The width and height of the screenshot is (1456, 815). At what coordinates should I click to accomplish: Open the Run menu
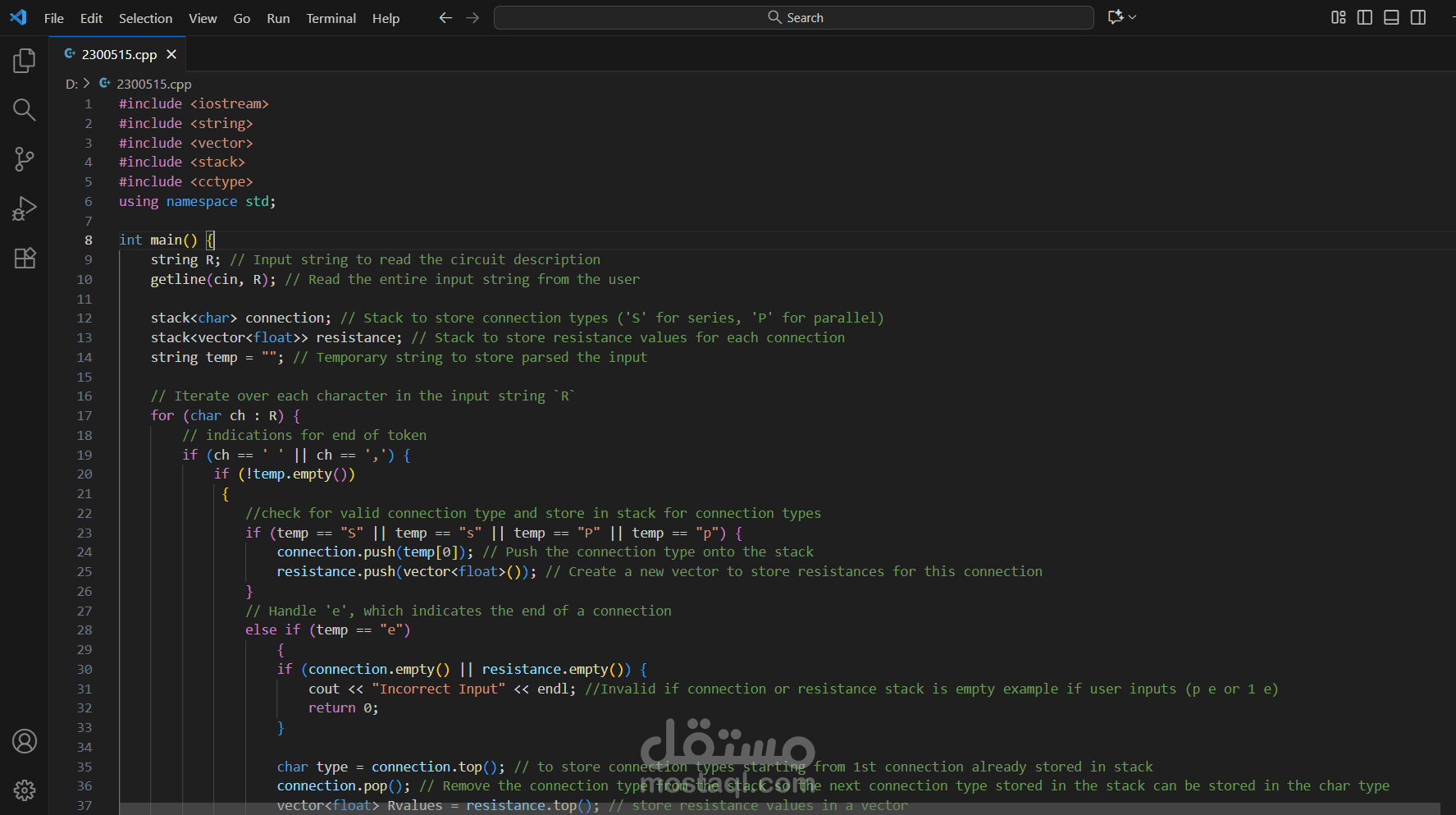pos(278,18)
